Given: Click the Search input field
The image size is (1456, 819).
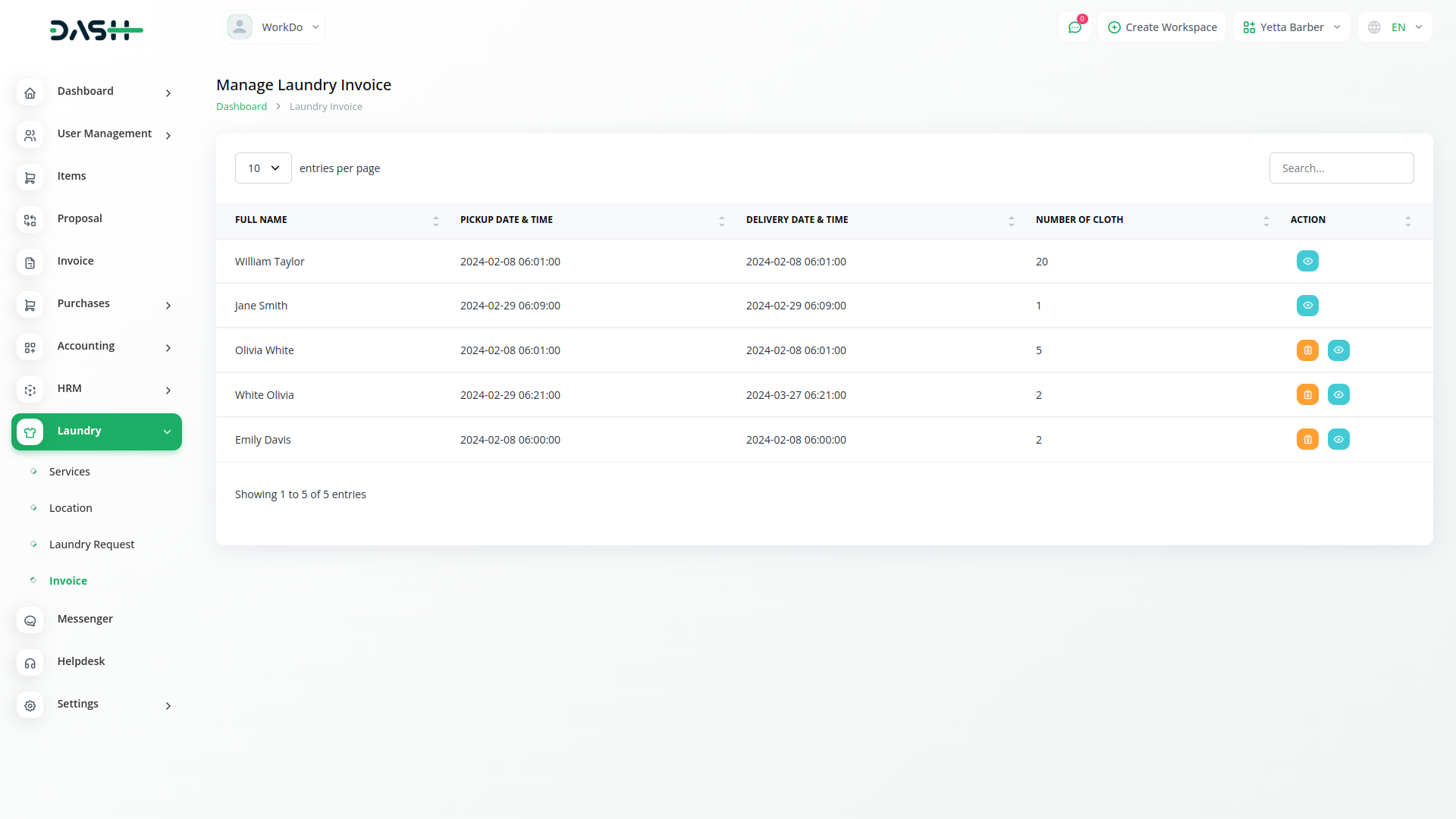Looking at the screenshot, I should tap(1341, 168).
